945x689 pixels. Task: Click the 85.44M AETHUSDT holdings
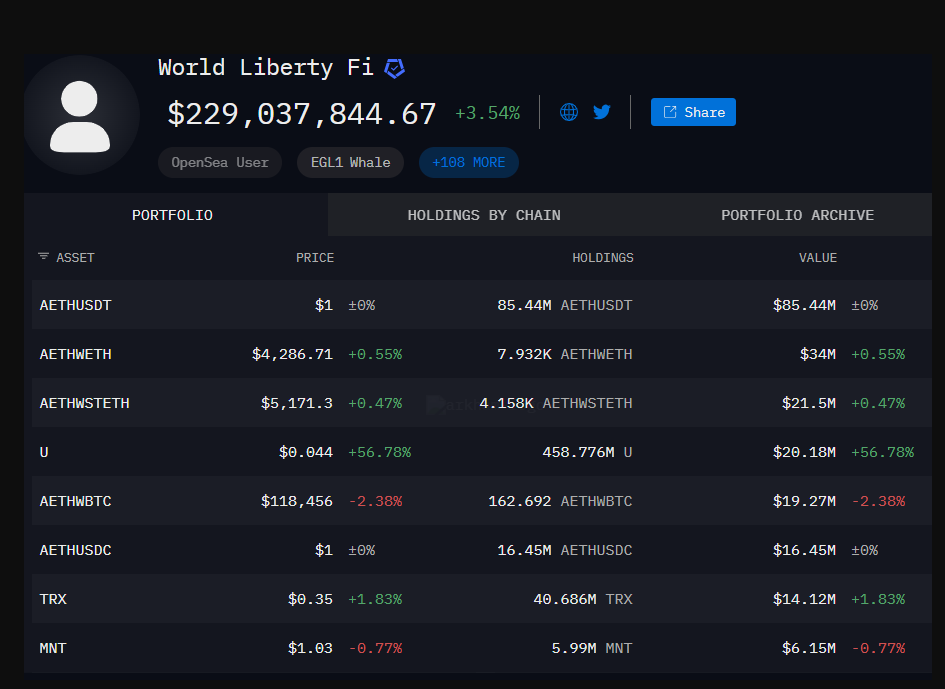click(x=565, y=305)
